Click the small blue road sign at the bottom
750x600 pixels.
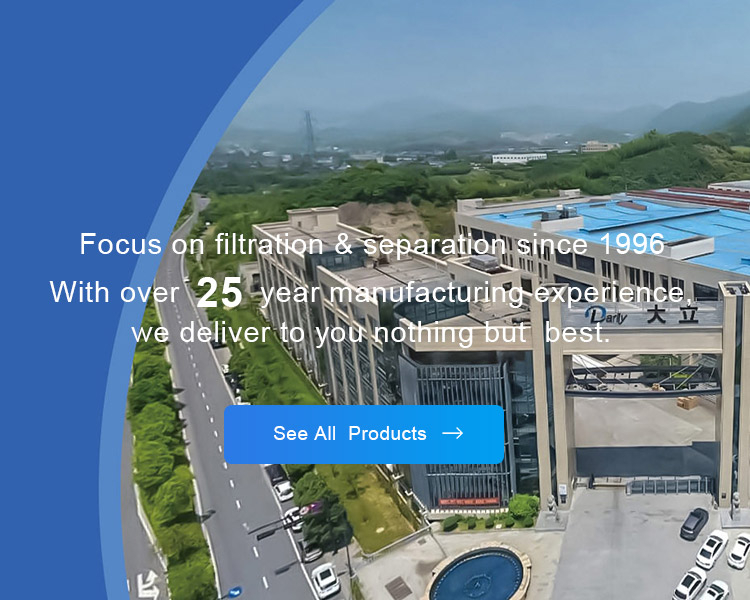click(x=235, y=592)
